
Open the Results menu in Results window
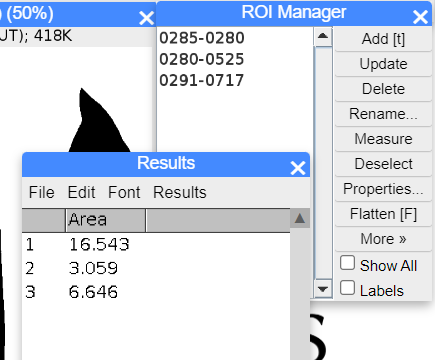(180, 192)
